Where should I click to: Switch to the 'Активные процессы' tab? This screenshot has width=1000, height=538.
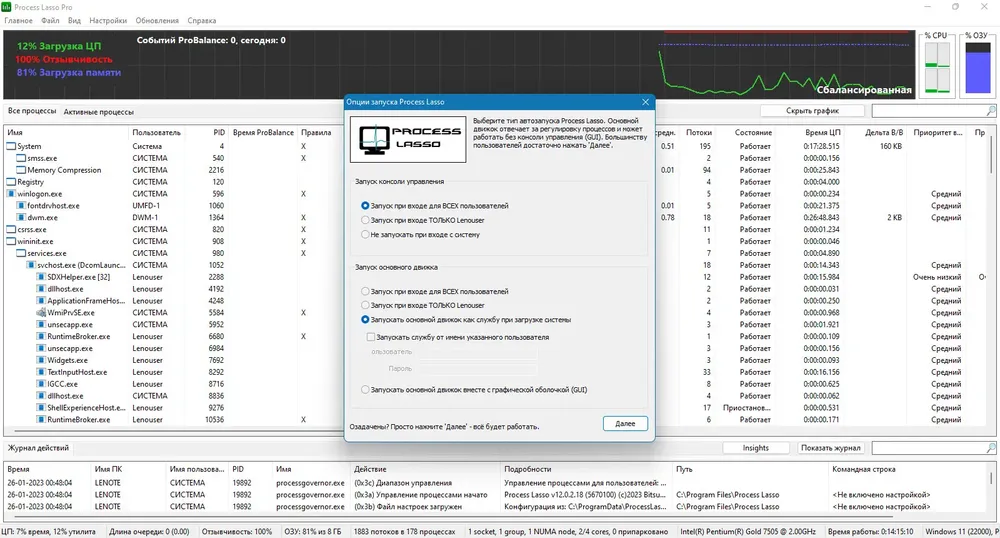98,112
